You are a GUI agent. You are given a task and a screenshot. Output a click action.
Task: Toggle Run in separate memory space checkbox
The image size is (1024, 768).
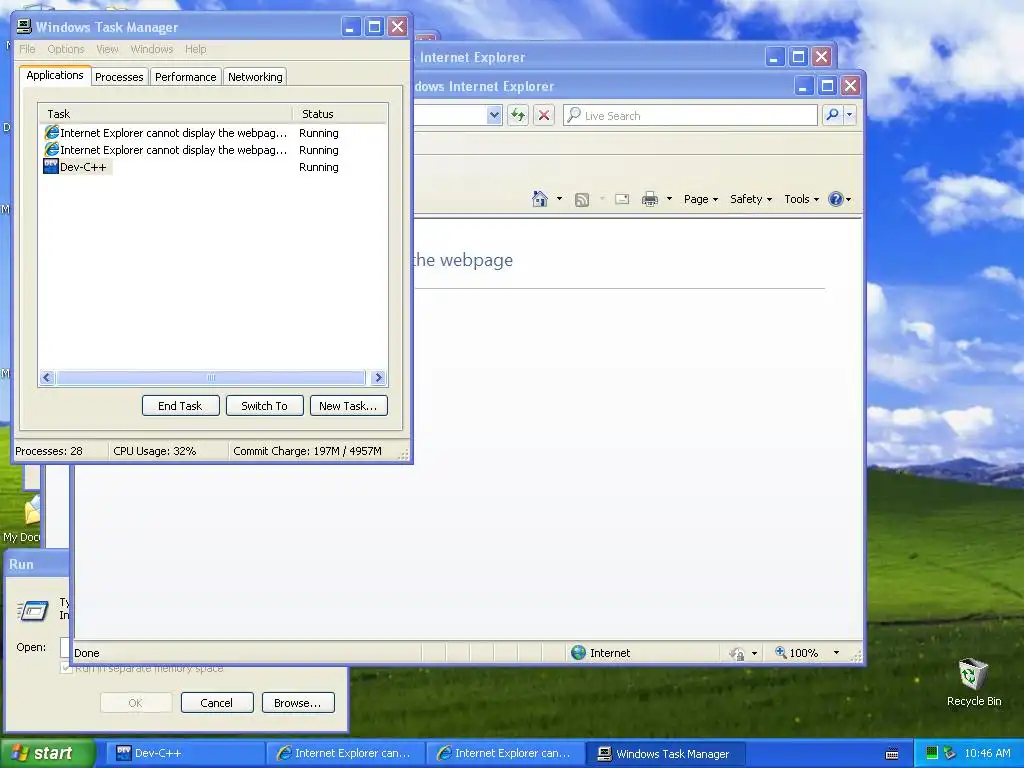65,669
